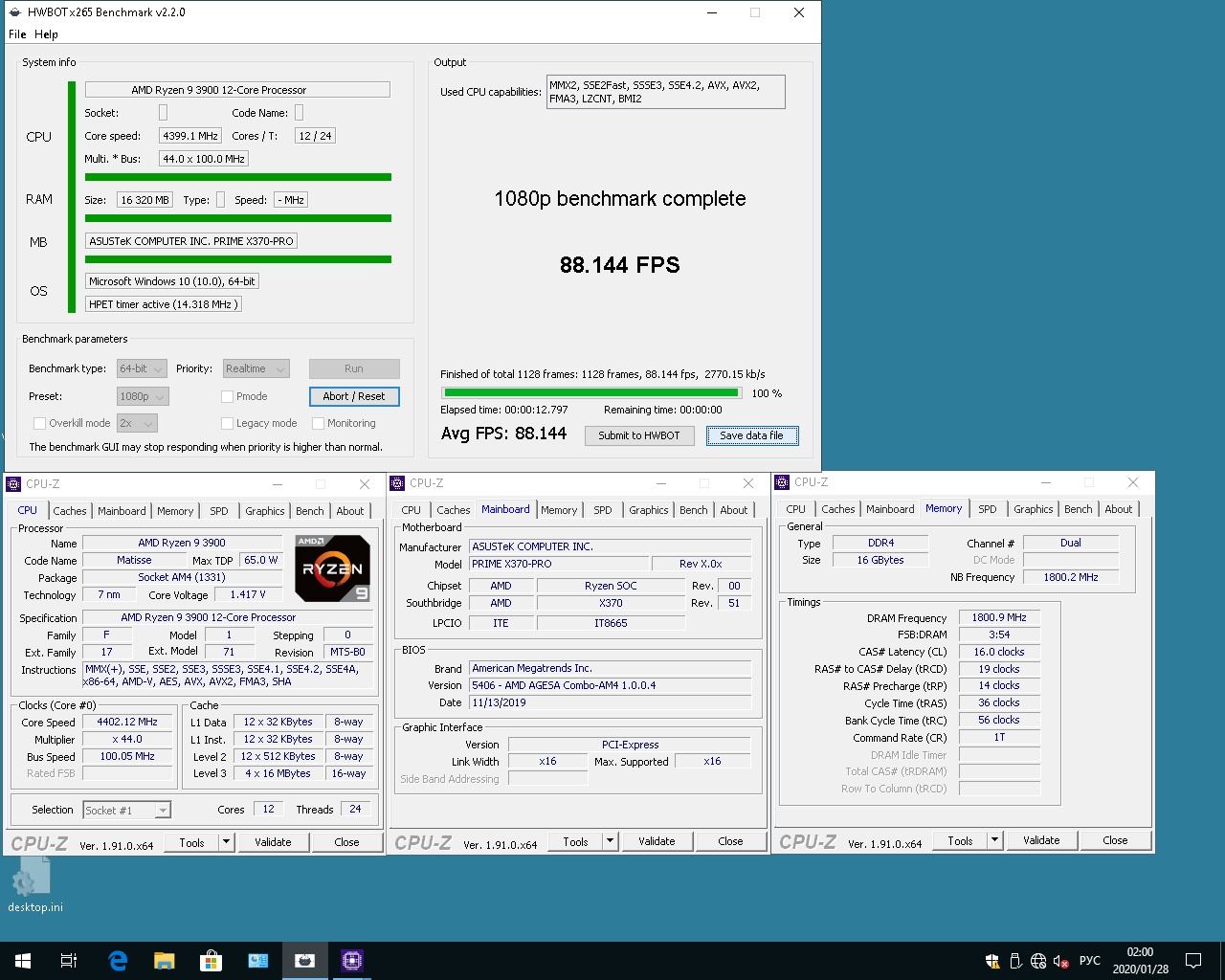Click the green bar under the RAM section
The height and width of the screenshot is (980, 1225).
click(x=238, y=218)
